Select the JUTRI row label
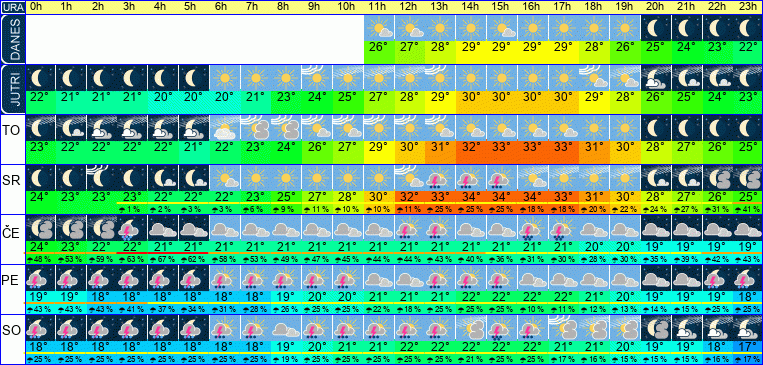Viewport: 763px width, 365px height. tap(13, 89)
